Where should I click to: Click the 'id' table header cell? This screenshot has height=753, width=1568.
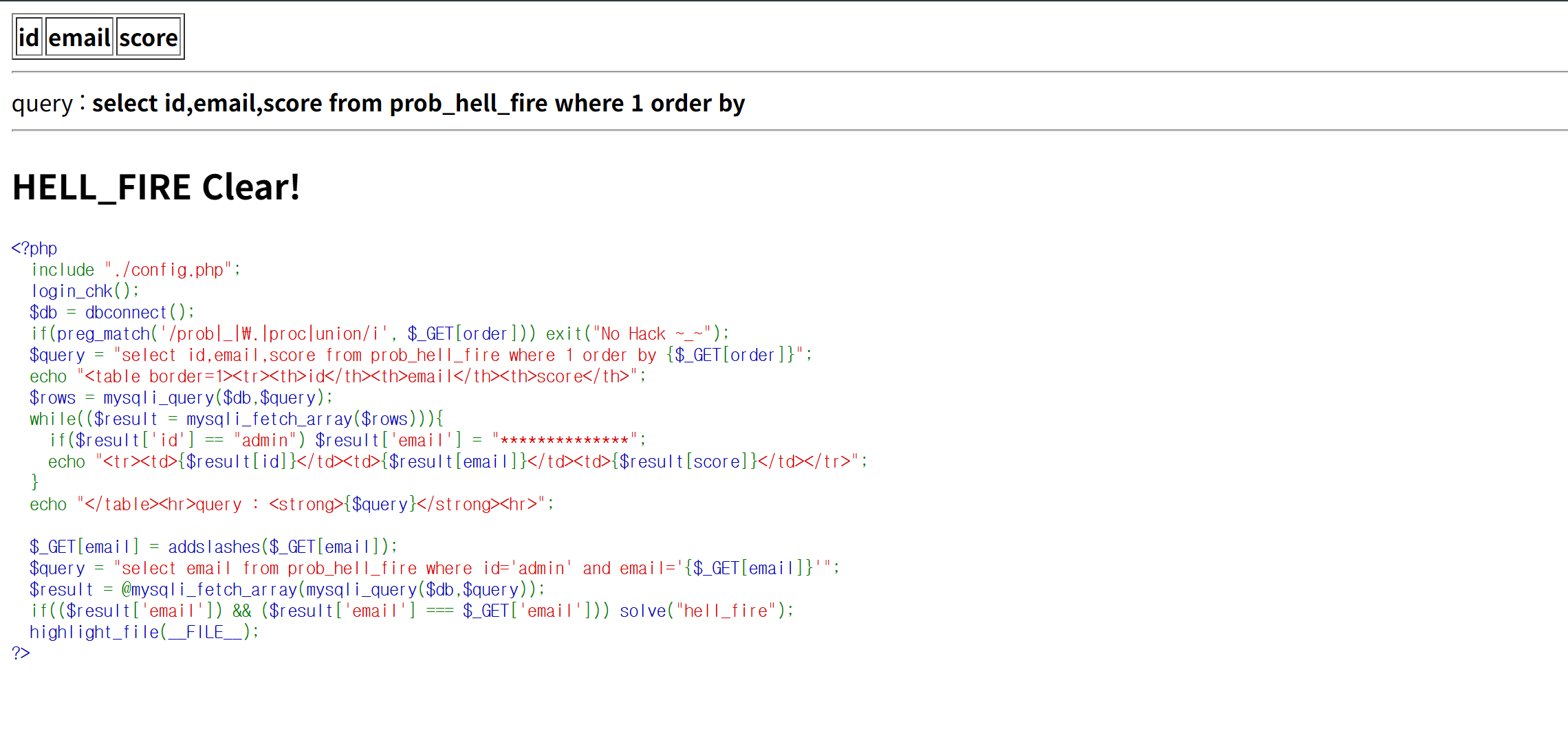(29, 37)
